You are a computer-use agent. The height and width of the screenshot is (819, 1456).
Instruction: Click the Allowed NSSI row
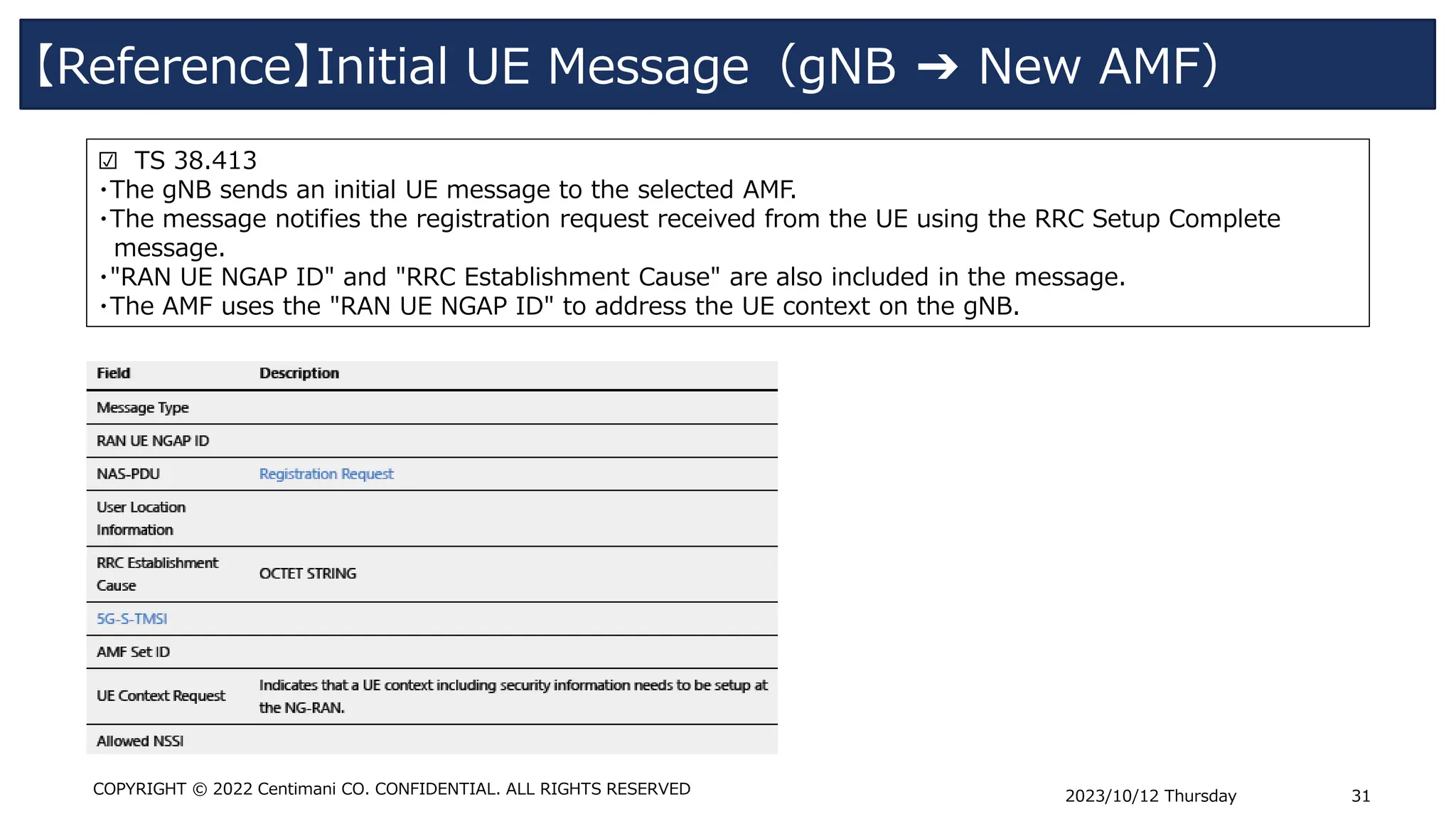tap(432, 740)
